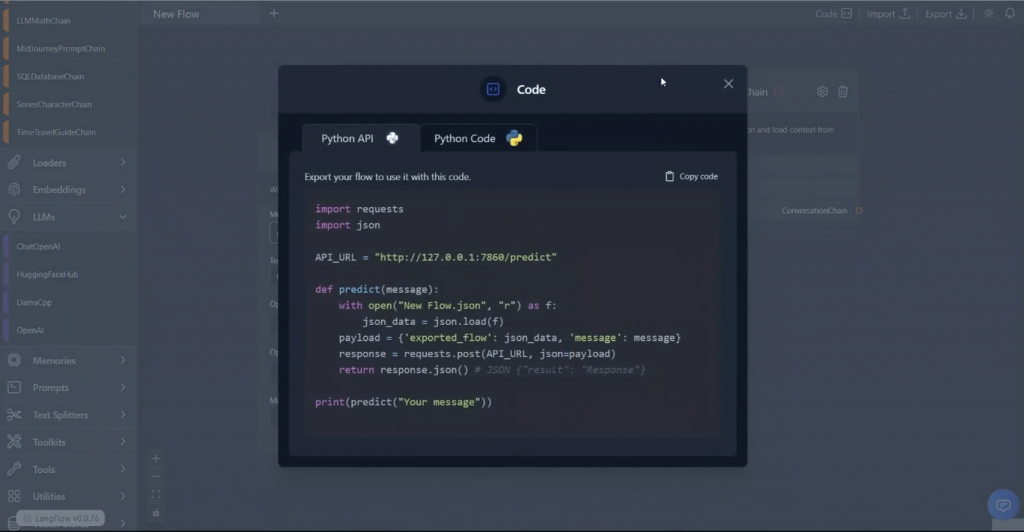Expand the Utilities category
Screen dimensions: 1024x532
(68, 497)
